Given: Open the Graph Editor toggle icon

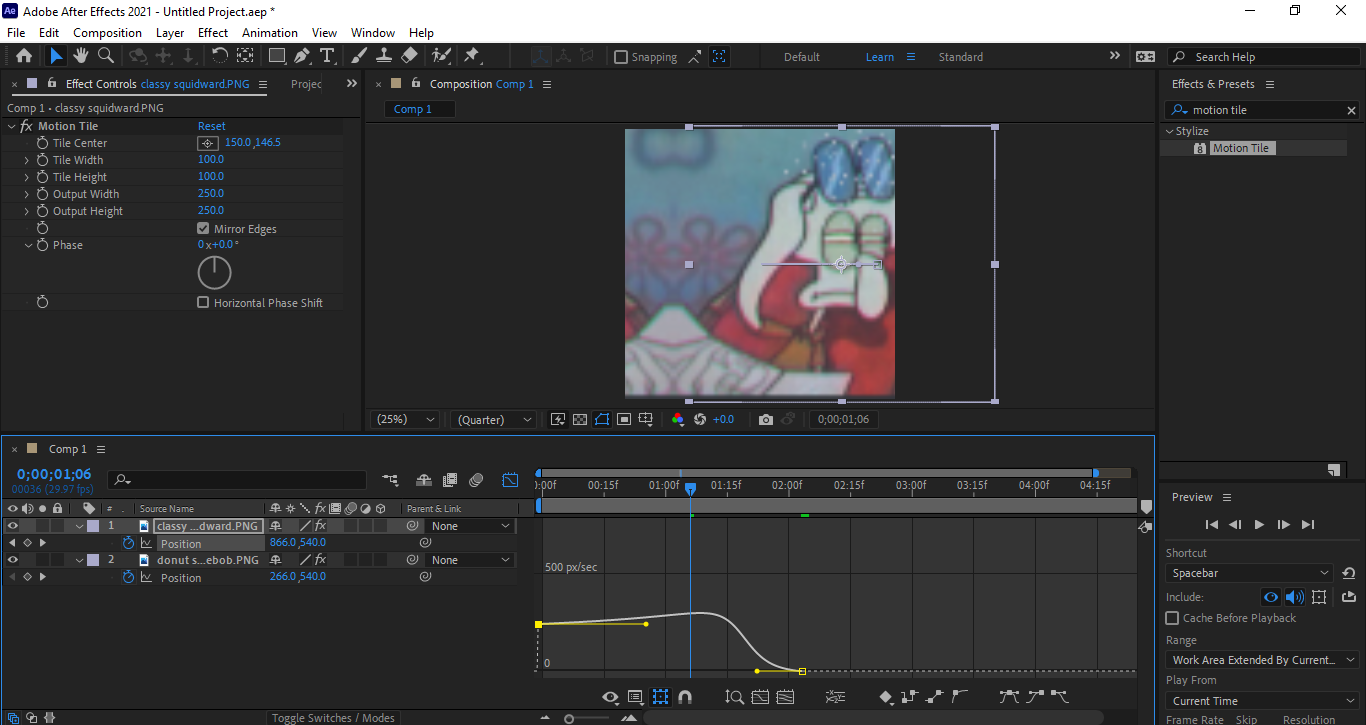Looking at the screenshot, I should click(510, 480).
